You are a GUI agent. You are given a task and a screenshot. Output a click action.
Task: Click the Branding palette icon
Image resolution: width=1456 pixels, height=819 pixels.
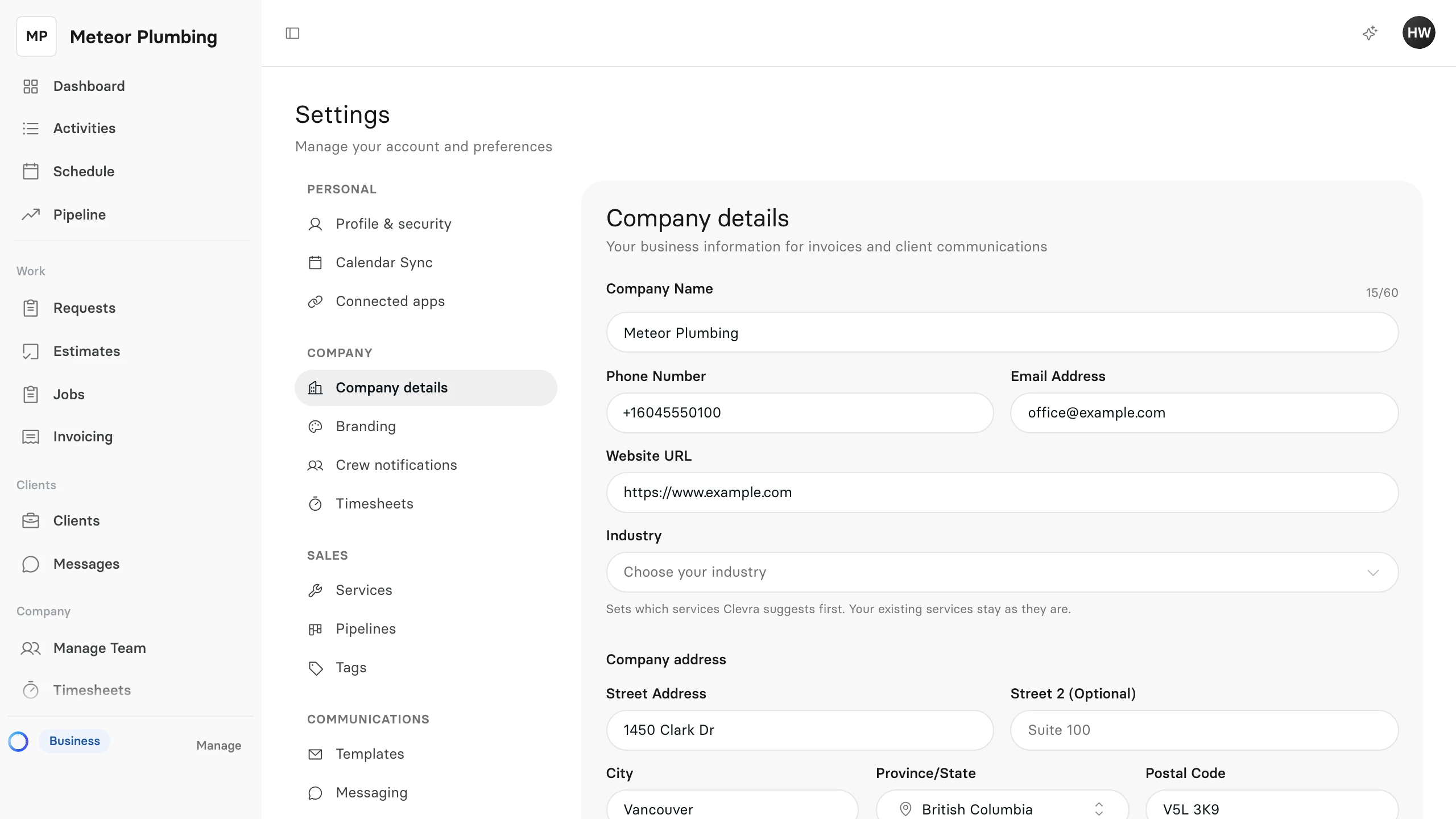tap(315, 427)
